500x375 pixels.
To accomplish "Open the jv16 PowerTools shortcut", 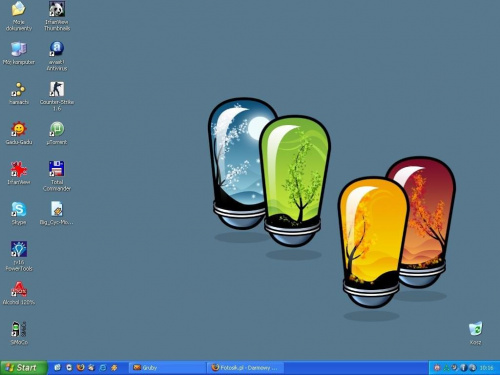I will [19, 256].
